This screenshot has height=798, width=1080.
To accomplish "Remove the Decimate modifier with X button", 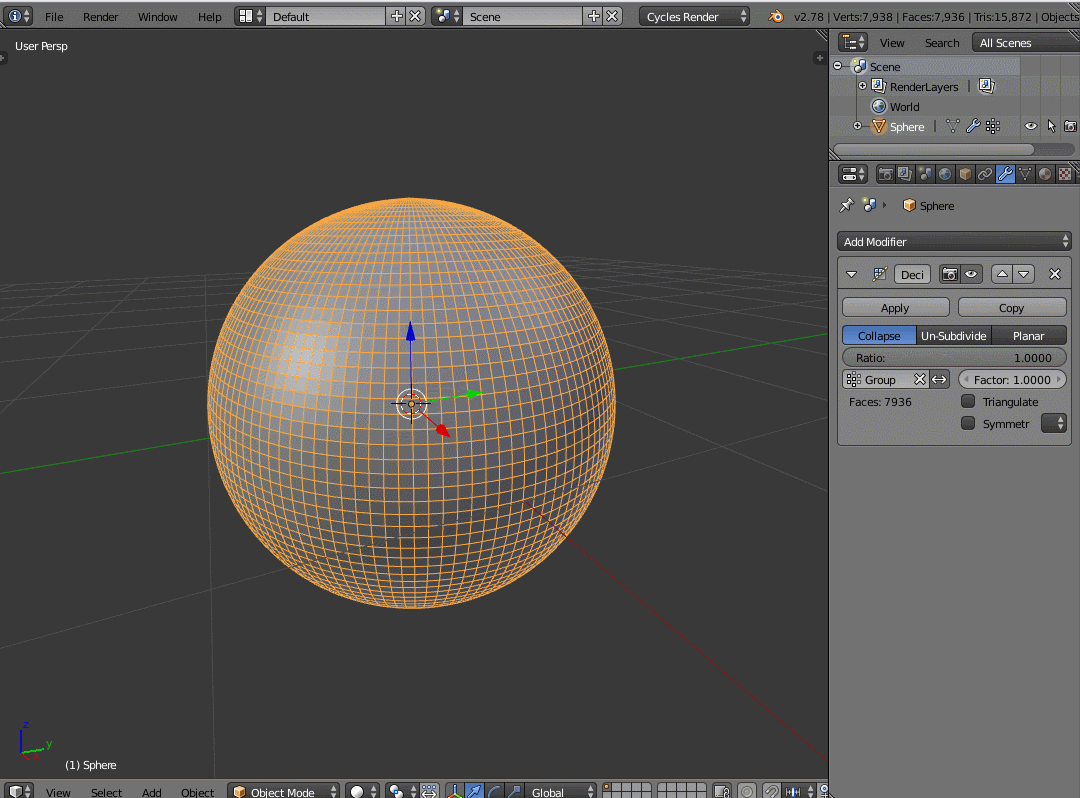I will pos(1054,274).
